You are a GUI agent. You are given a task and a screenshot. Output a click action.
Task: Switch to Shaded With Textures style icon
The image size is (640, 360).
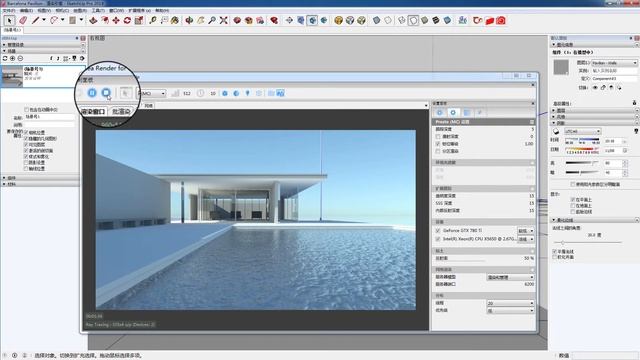pos(436,20)
